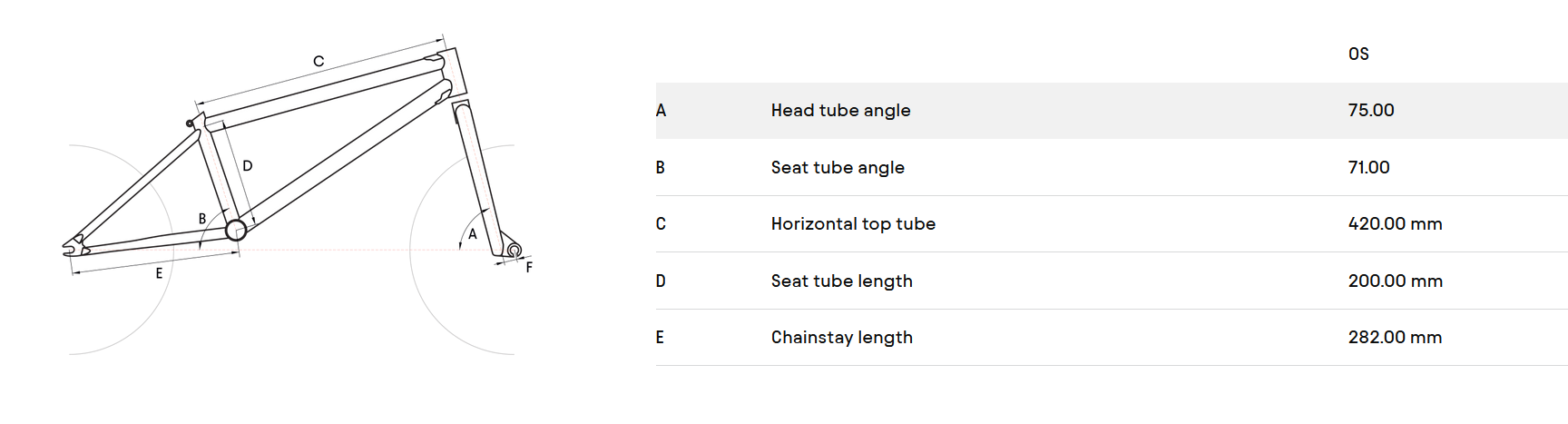
Task: Select the Seat tube angle row label
Action: [x=838, y=168]
